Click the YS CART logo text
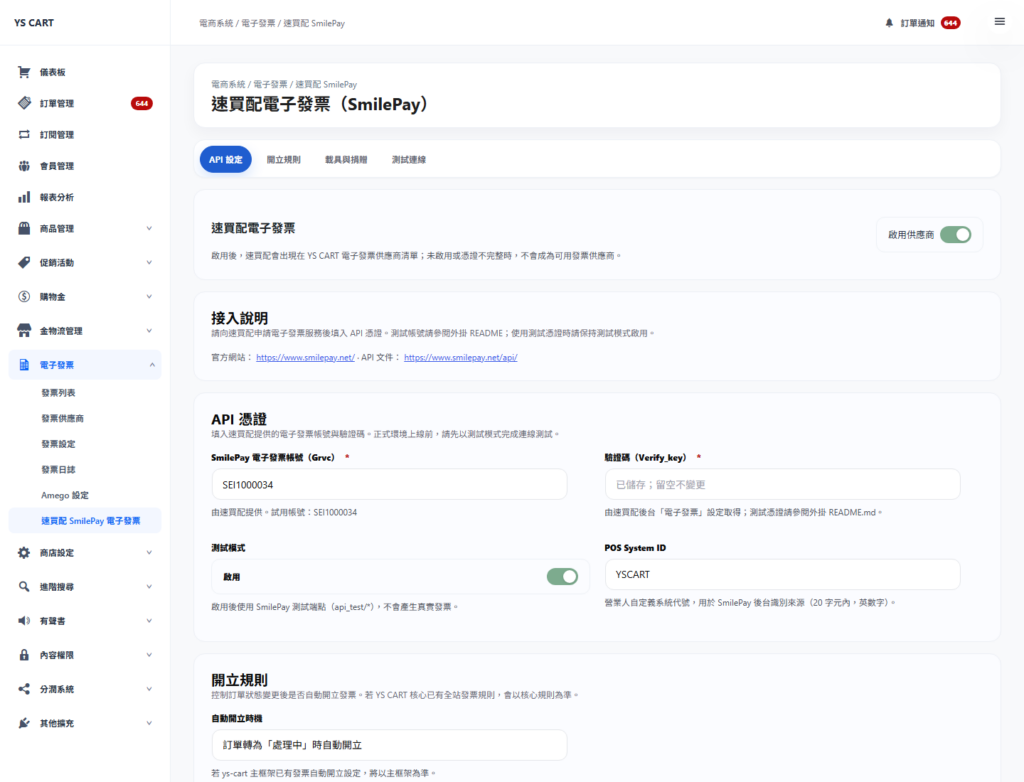 34,23
